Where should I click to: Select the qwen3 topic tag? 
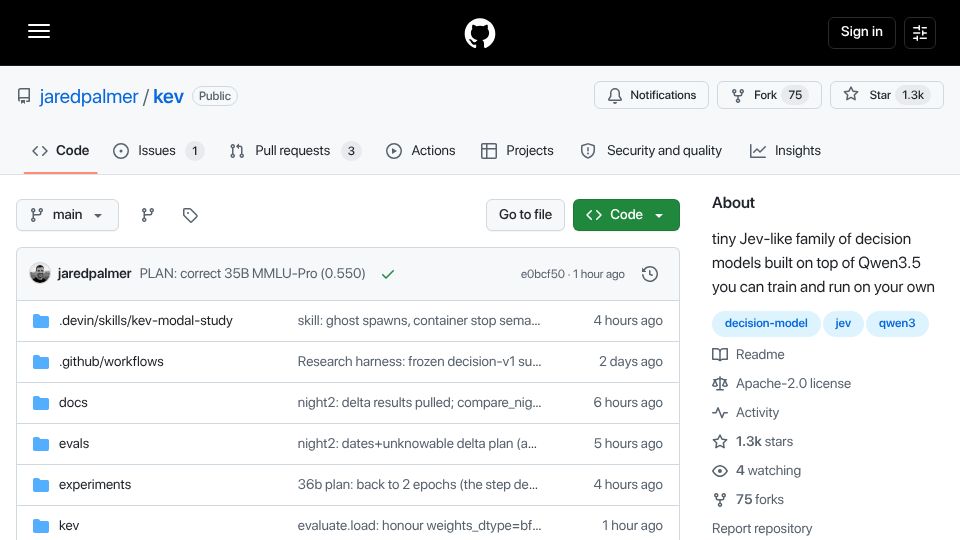tap(897, 323)
